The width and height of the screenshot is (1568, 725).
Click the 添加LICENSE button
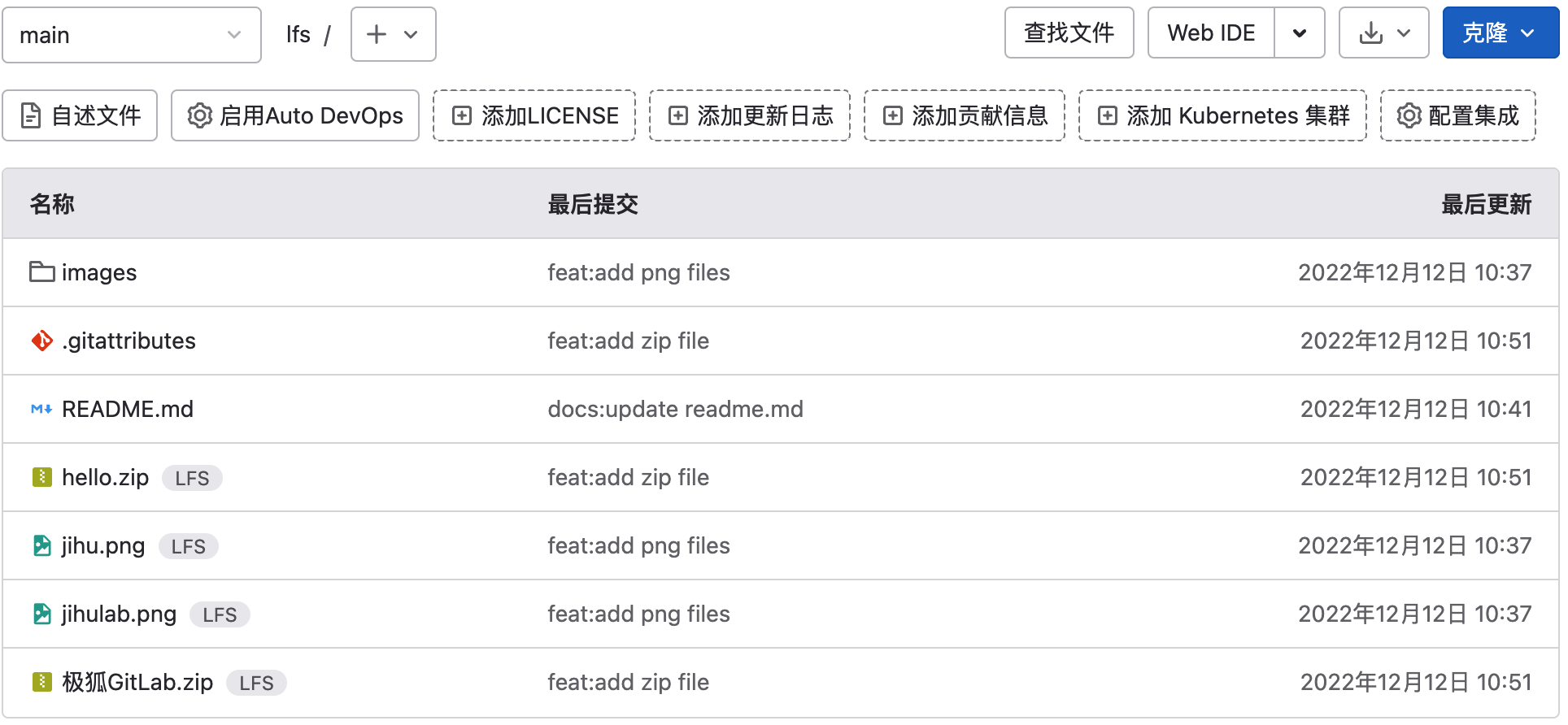coord(534,115)
